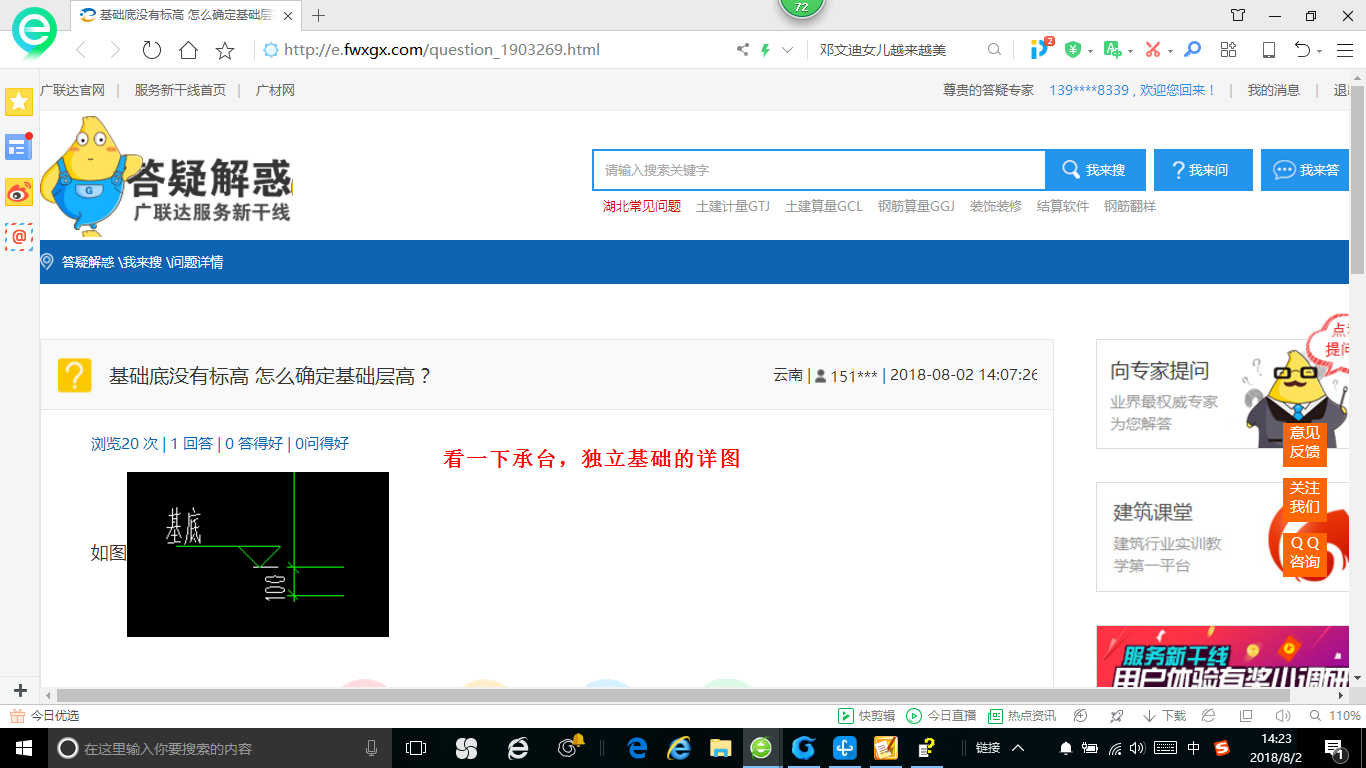The image size is (1366, 768).
Task: Expand the translate icon dropdown arrow
Action: pyautogui.click(x=1130, y=51)
